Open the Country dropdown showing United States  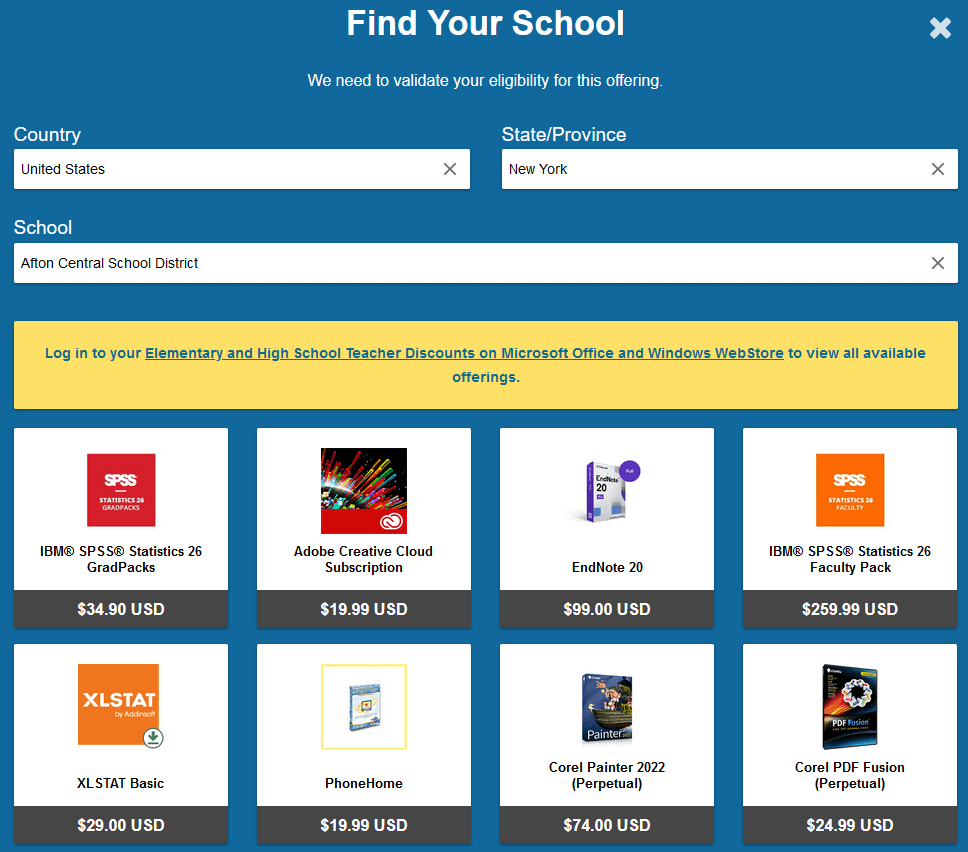coord(225,169)
